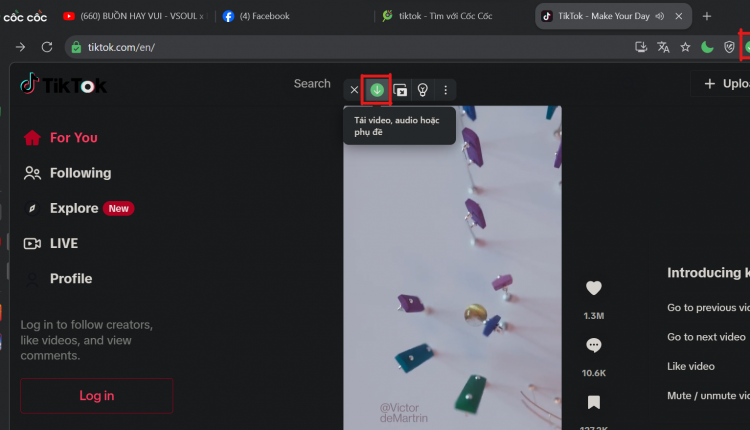Open the three-dot more options menu
The height and width of the screenshot is (430, 750).
coord(445,89)
